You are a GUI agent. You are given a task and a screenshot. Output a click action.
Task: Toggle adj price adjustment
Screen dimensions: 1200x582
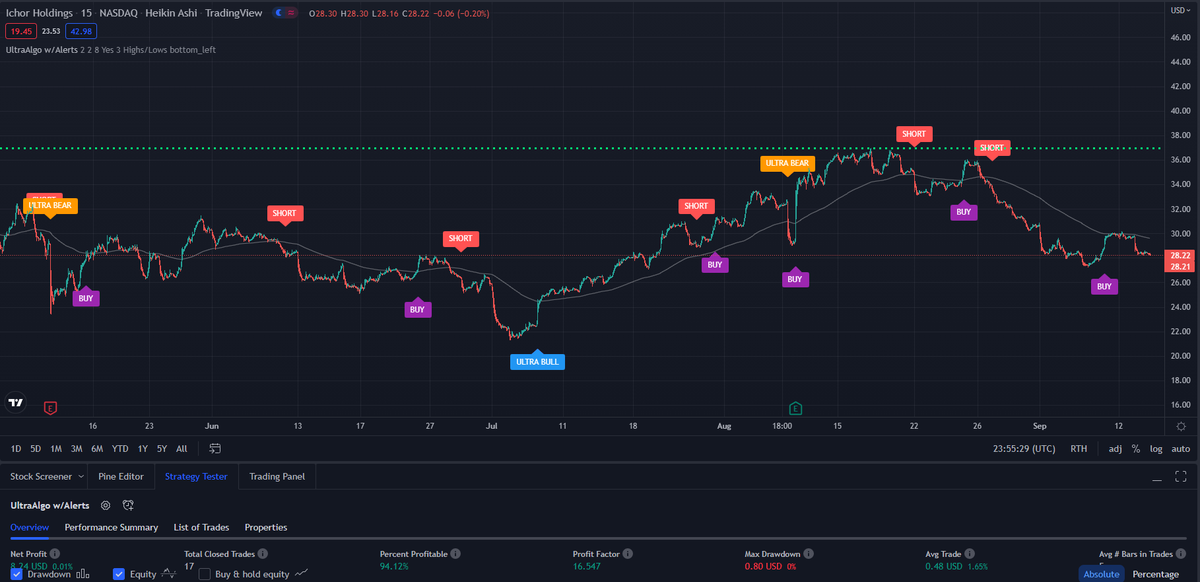point(1116,449)
